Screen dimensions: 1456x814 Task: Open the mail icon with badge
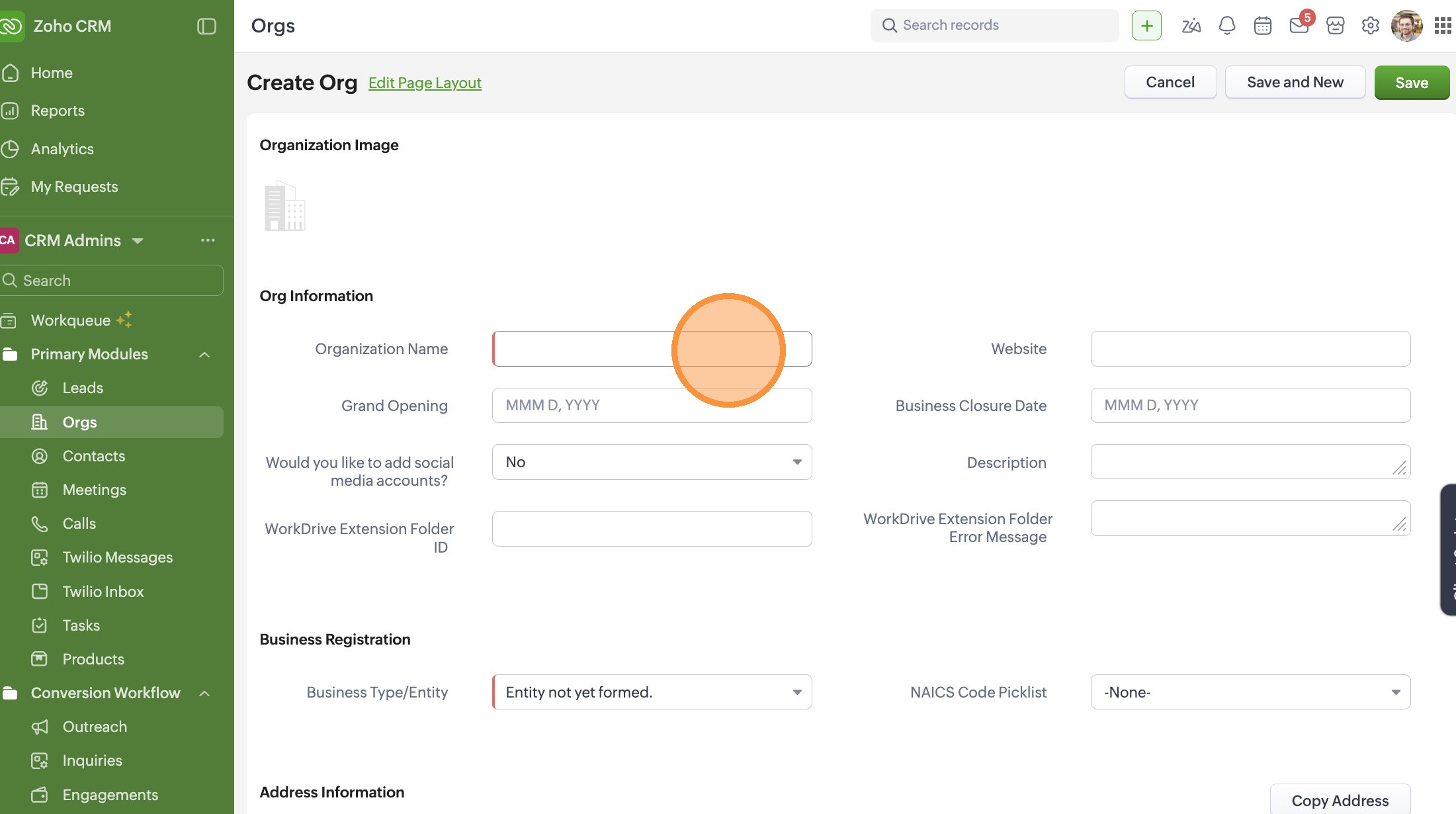pos(1299,26)
